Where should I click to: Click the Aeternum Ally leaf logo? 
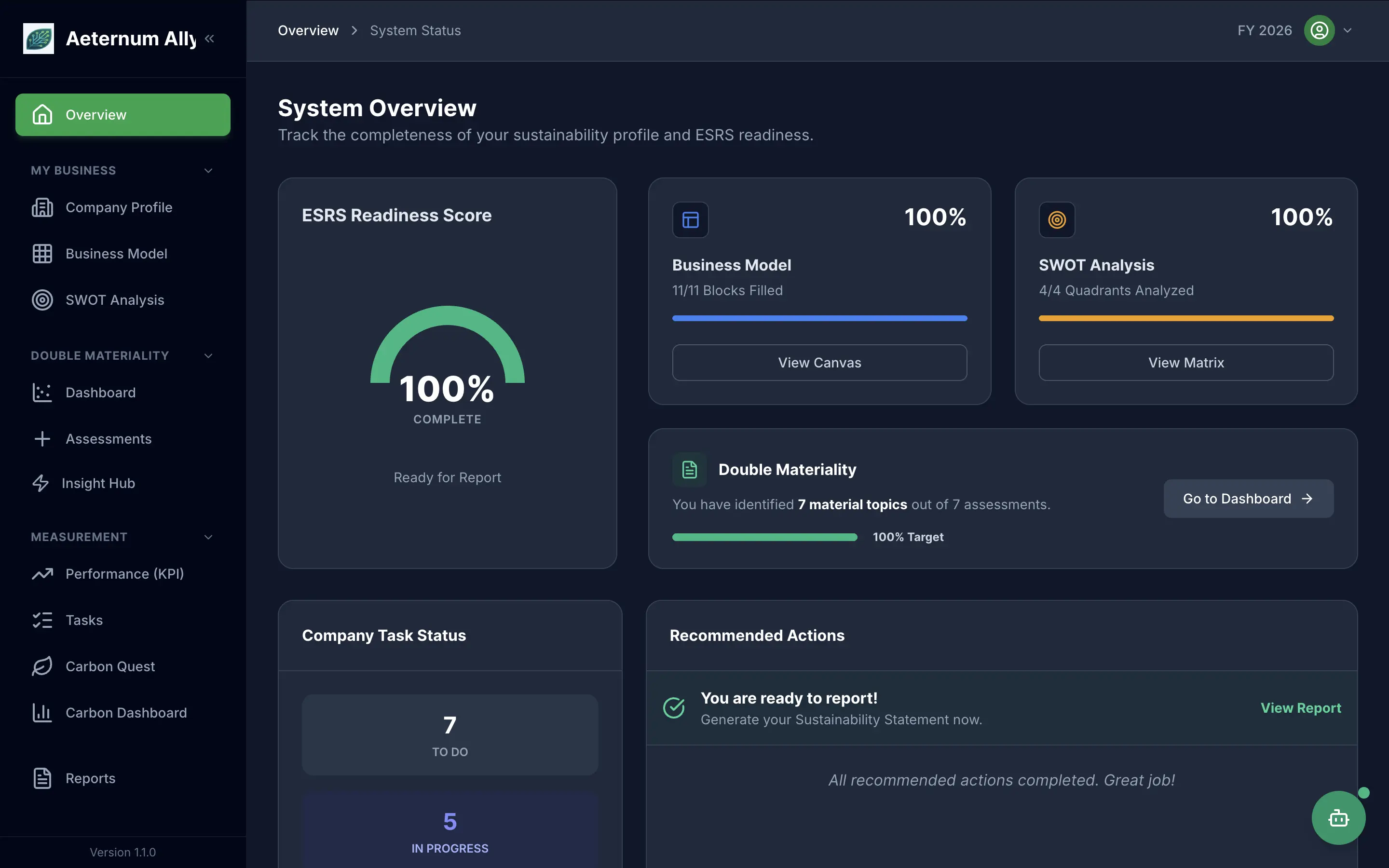[x=39, y=39]
